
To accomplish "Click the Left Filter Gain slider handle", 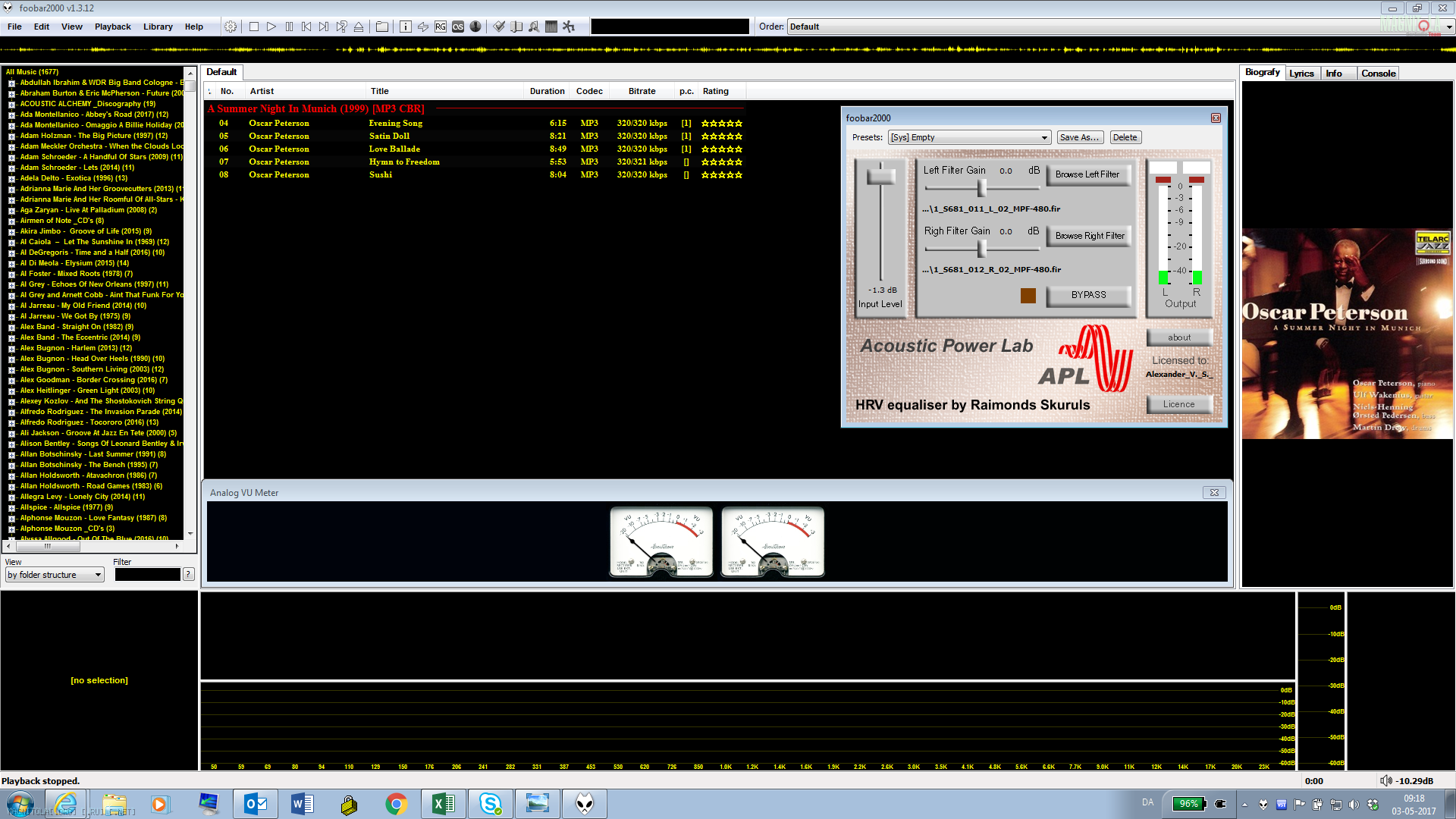I will (981, 187).
